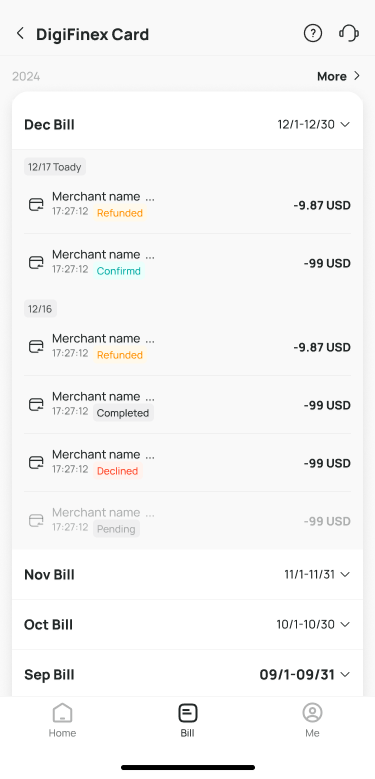Select the Bill tab in the bottom bar
This screenshot has height=779, width=375.
(x=187, y=720)
